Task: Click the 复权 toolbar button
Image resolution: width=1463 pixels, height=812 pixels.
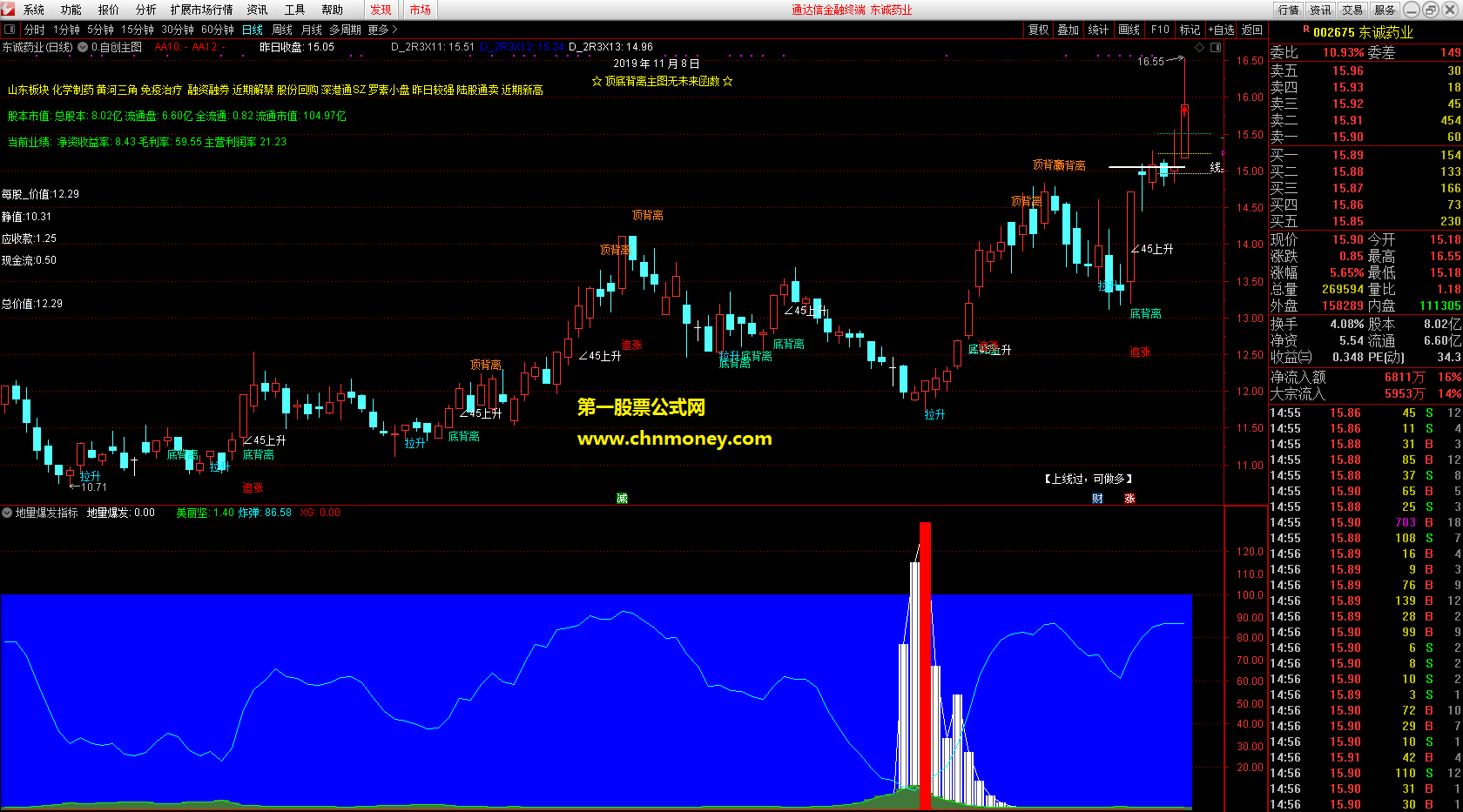Action: 1039,30
